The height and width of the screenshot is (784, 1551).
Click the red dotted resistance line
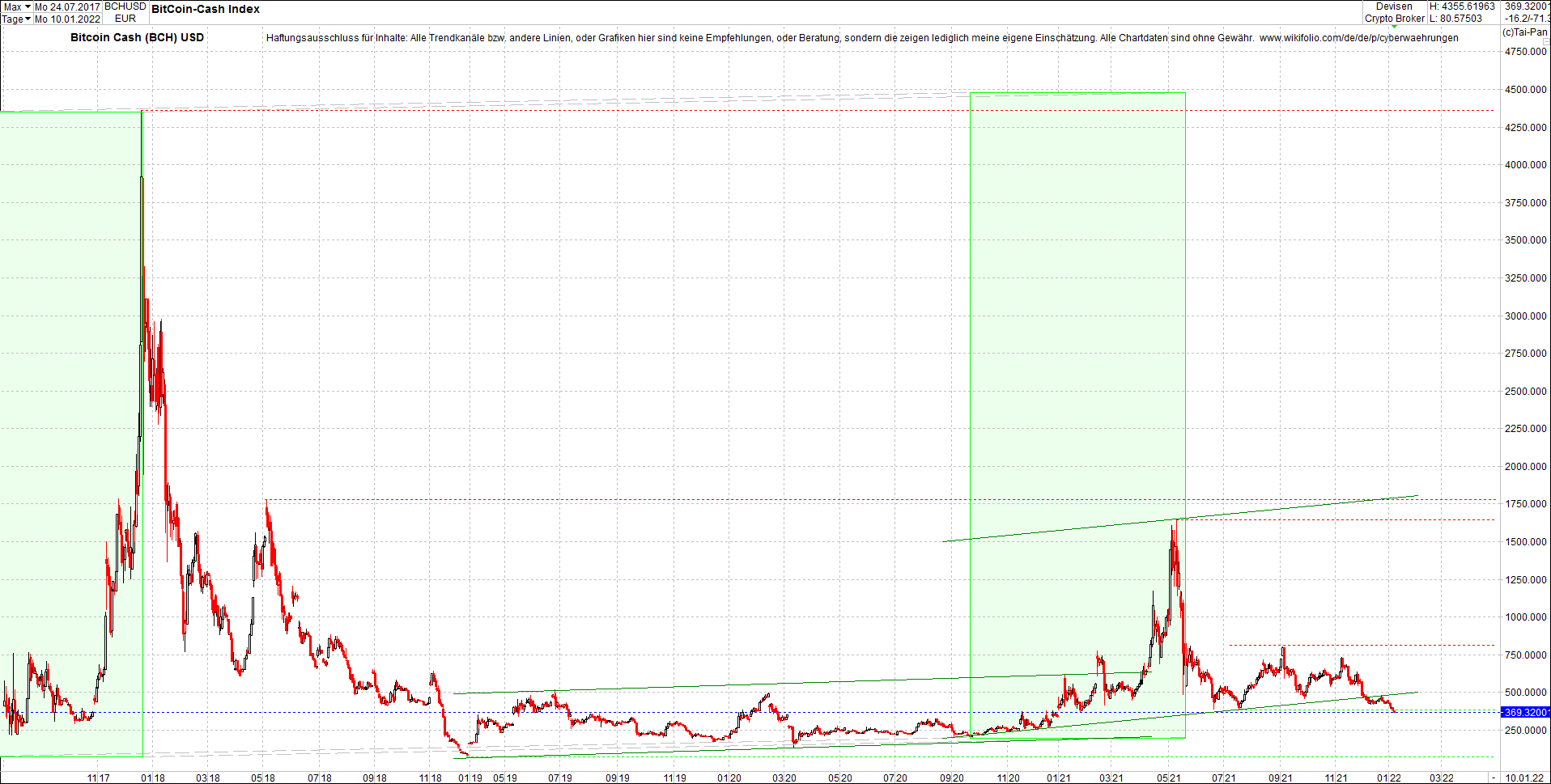coord(729,110)
